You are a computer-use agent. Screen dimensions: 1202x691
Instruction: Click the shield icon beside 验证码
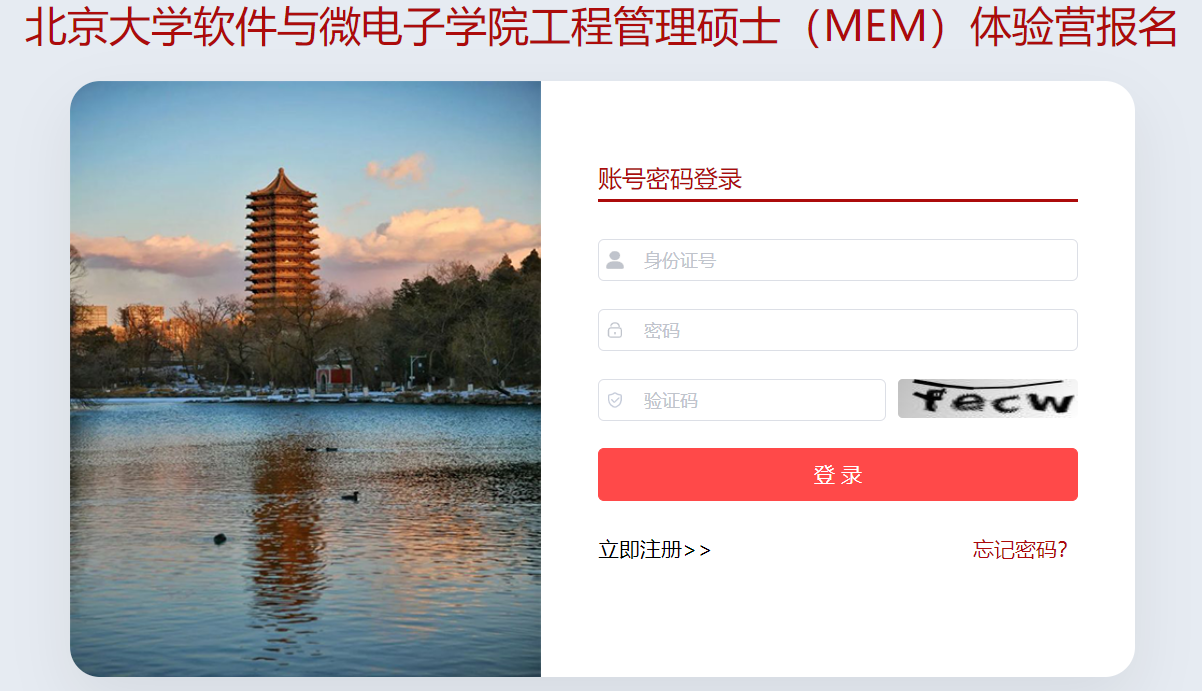(x=615, y=400)
